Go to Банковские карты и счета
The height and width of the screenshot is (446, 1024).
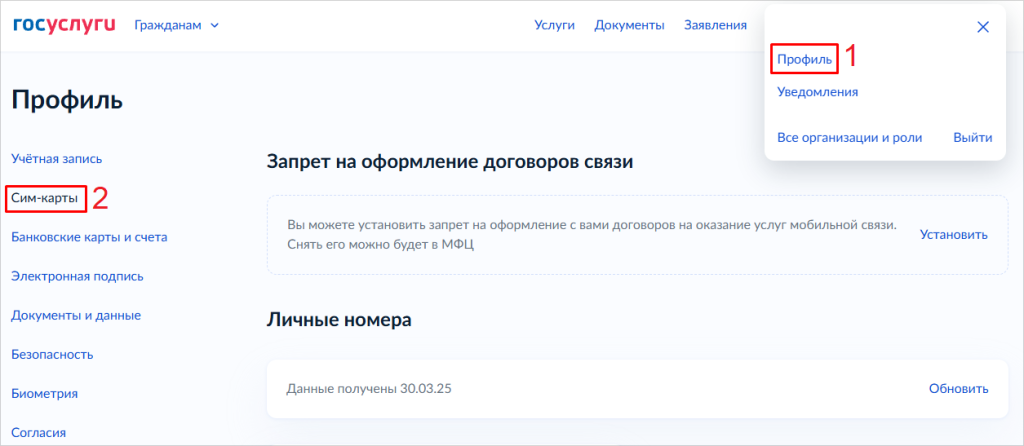[89, 237]
